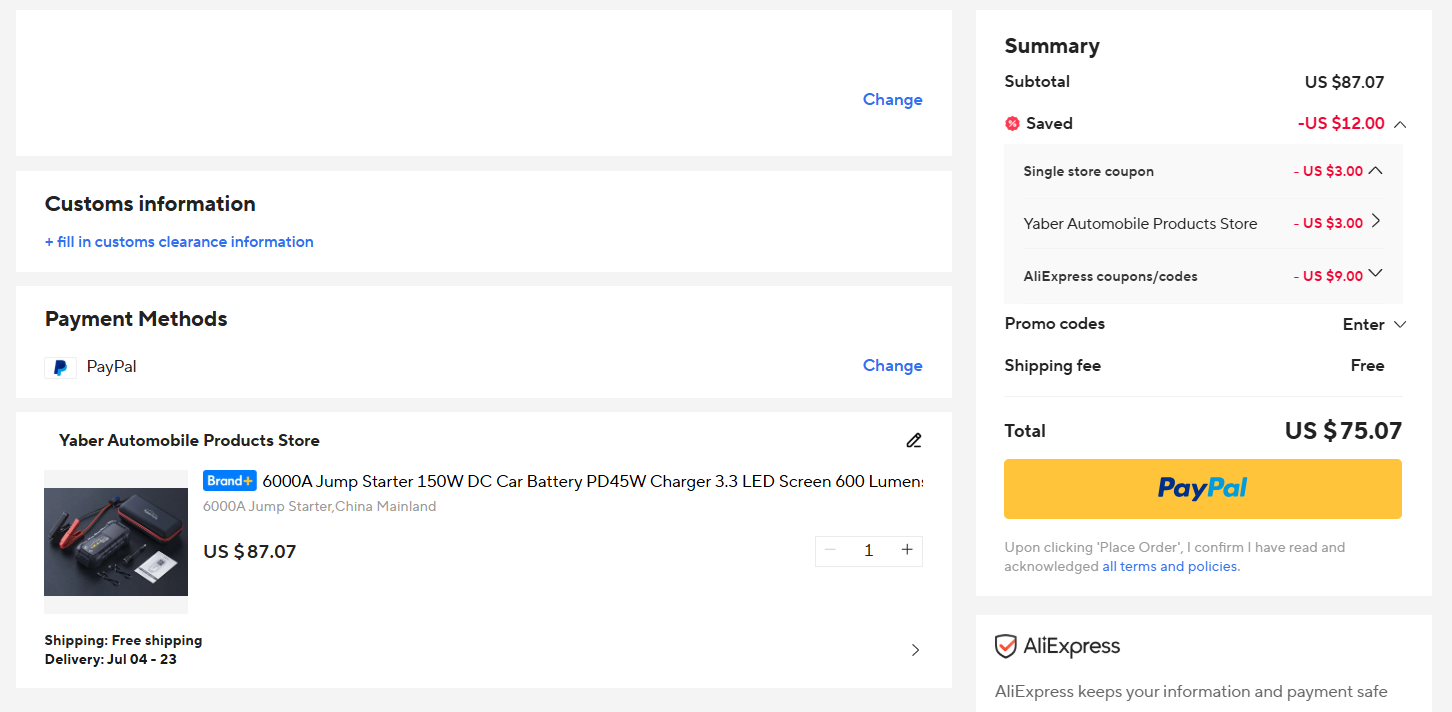Click the Shipping fee Free value
The width and height of the screenshot is (1452, 712).
click(x=1367, y=366)
